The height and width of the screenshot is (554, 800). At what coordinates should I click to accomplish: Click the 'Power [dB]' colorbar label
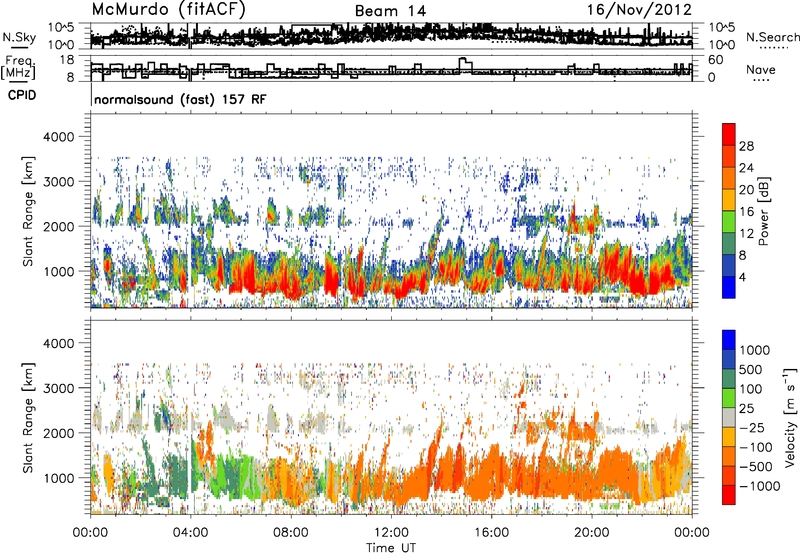(763, 211)
